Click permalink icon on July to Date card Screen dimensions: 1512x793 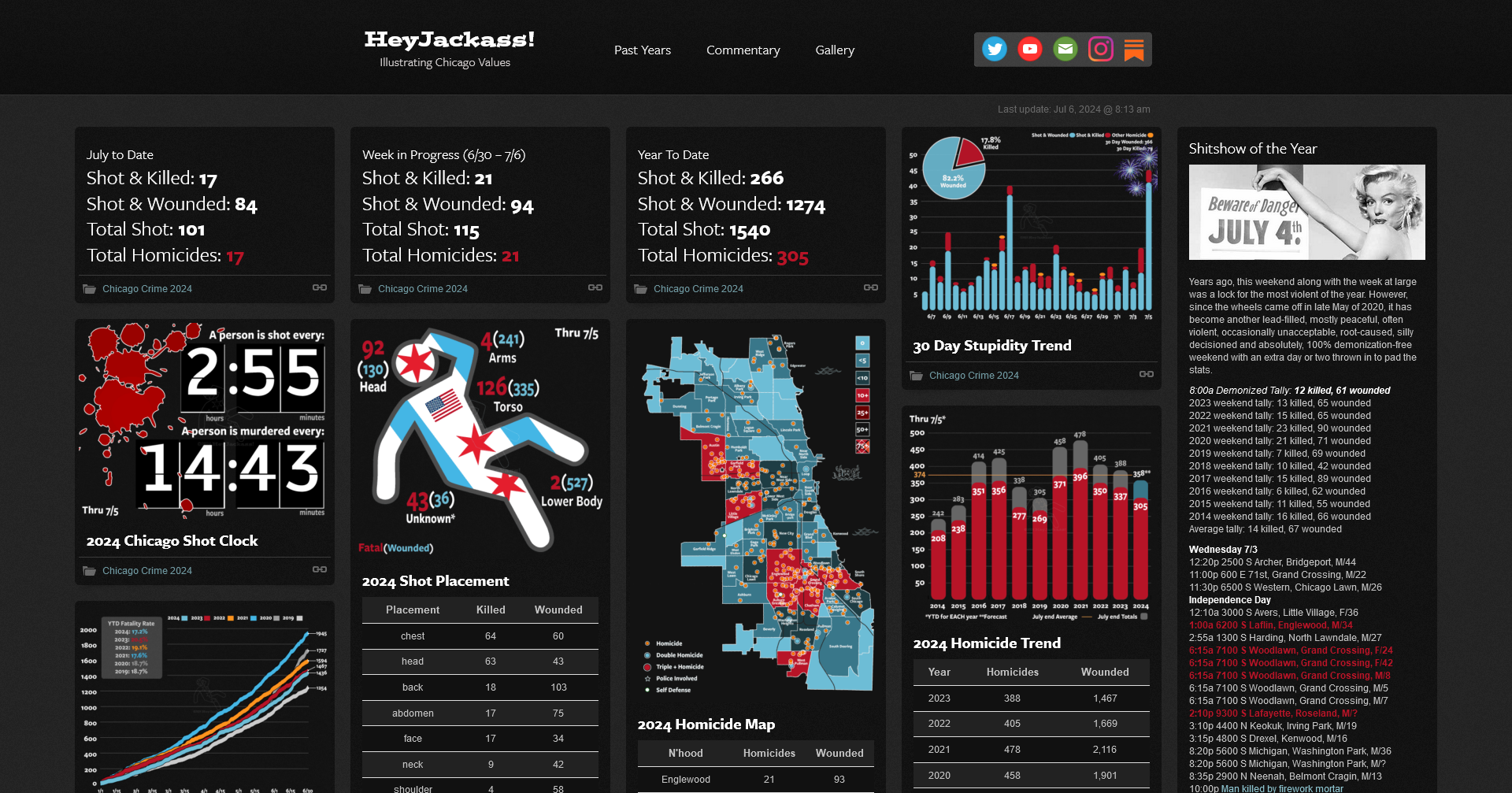[x=320, y=287]
